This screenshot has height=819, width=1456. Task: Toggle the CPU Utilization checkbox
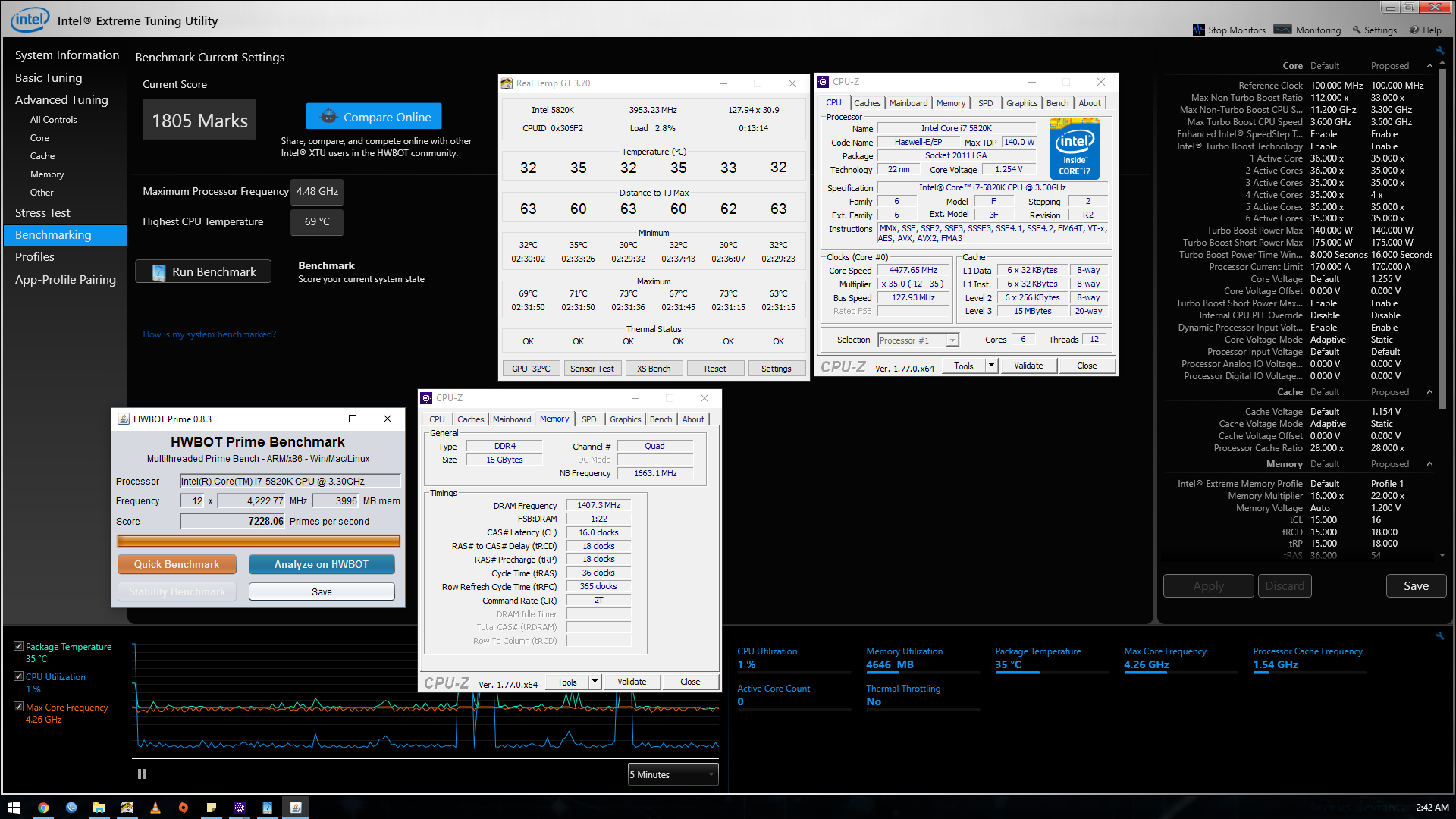point(18,676)
